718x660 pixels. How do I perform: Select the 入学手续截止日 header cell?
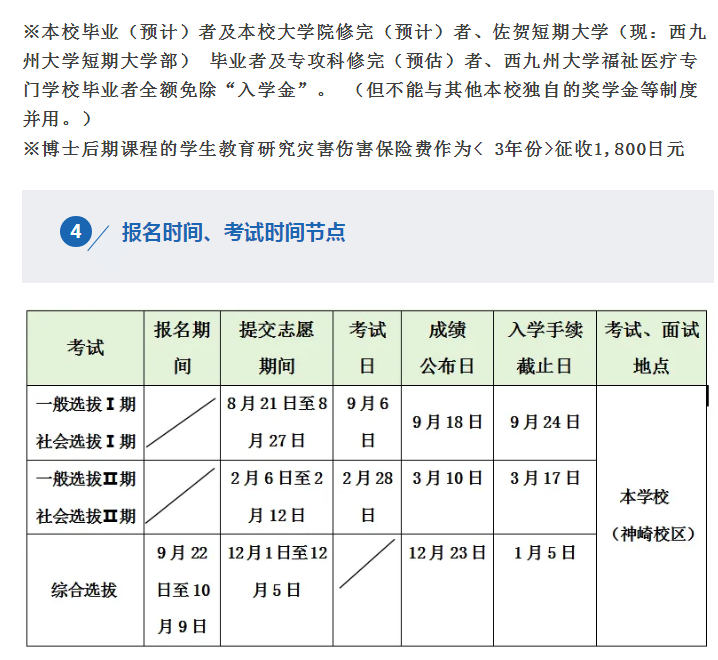545,348
